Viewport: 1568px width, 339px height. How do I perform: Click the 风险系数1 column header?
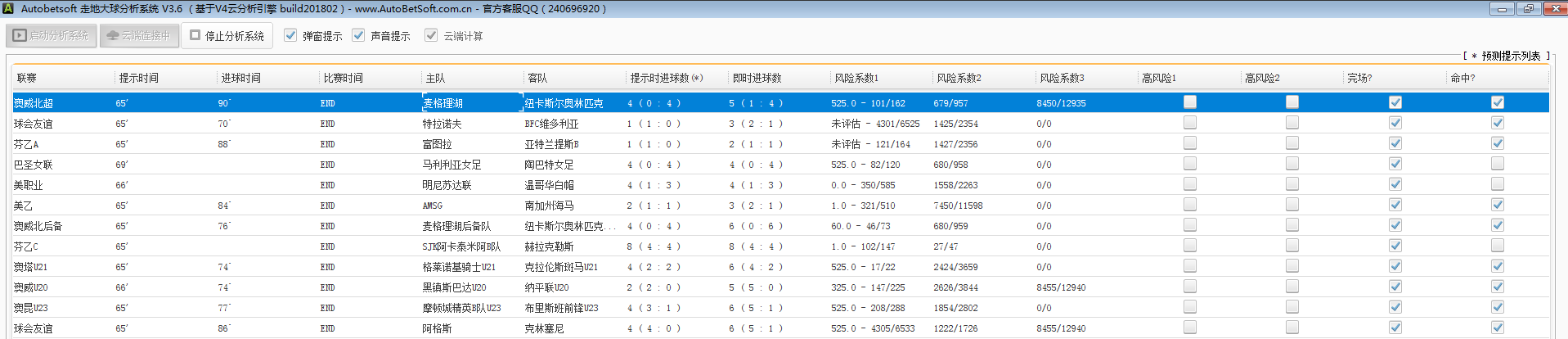(856, 78)
